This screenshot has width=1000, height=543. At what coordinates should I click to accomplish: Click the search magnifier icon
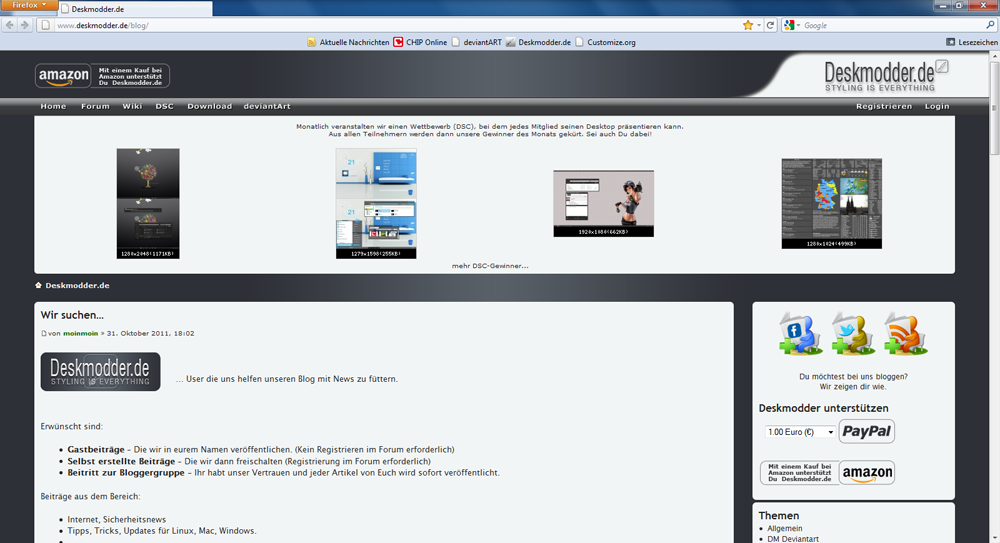pos(990,25)
